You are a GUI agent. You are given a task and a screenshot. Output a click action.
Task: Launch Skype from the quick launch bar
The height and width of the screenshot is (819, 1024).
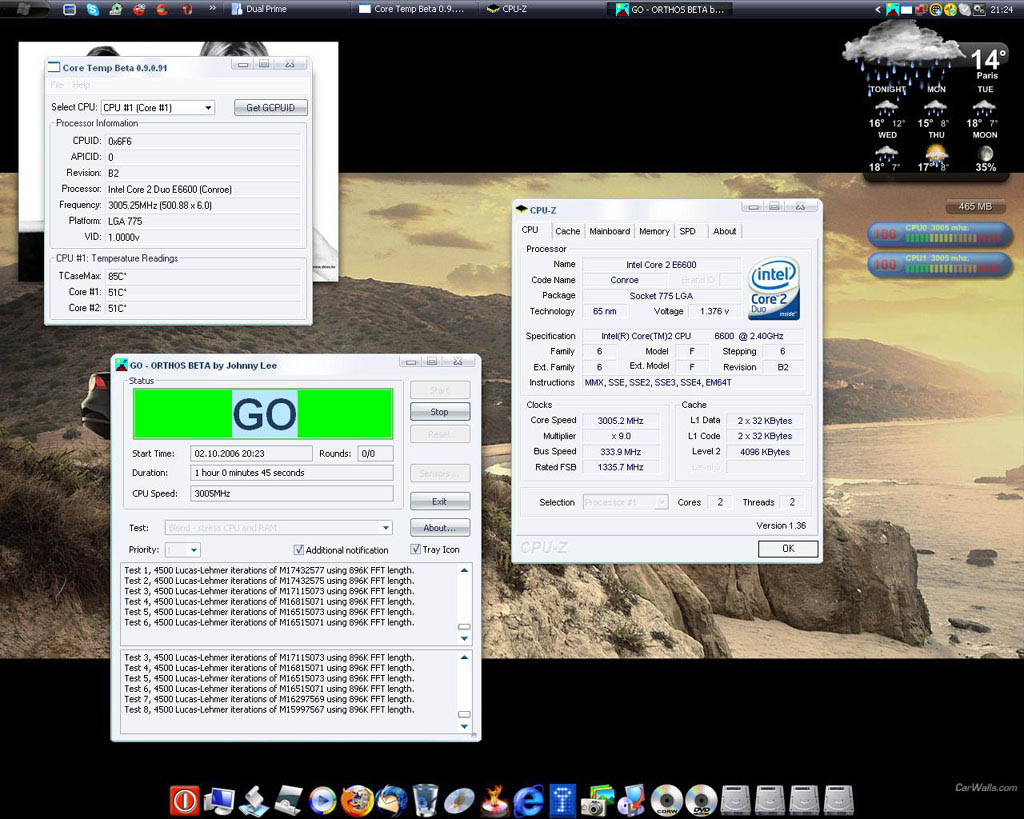93,9
